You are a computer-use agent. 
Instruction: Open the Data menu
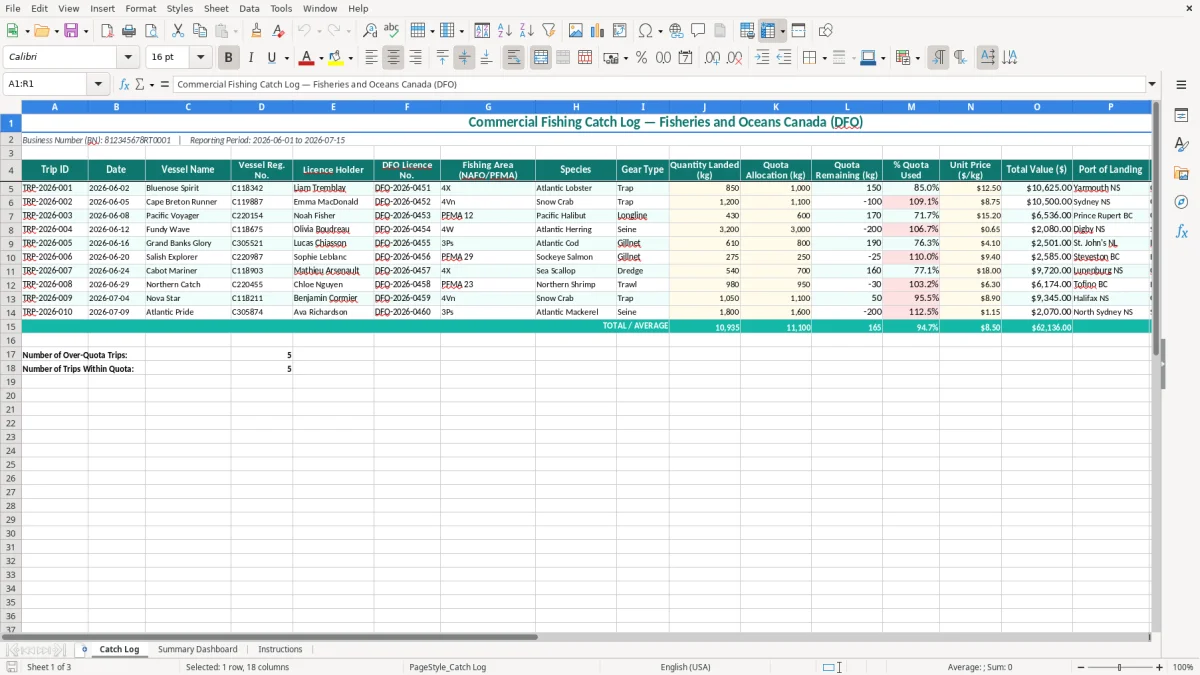249,8
